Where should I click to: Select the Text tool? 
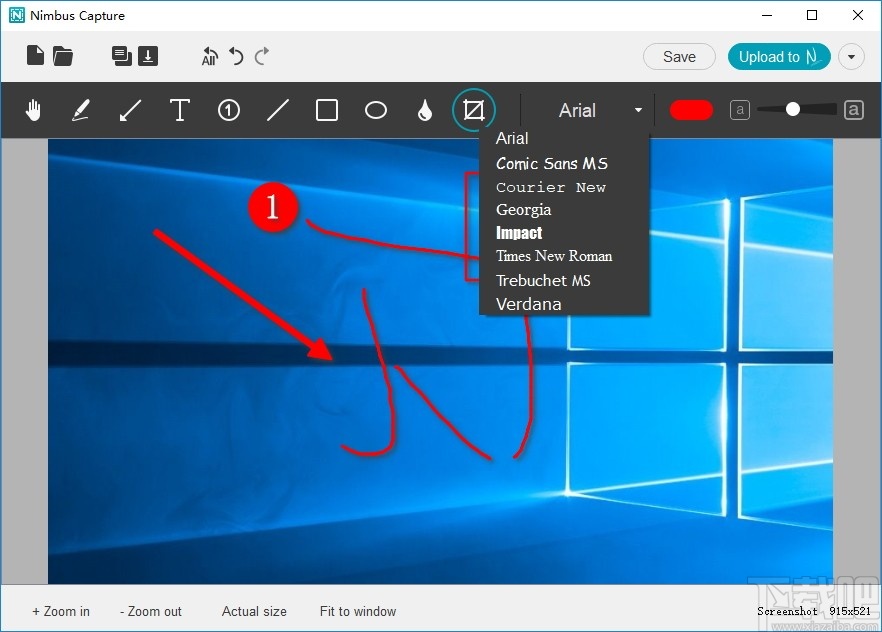click(180, 110)
